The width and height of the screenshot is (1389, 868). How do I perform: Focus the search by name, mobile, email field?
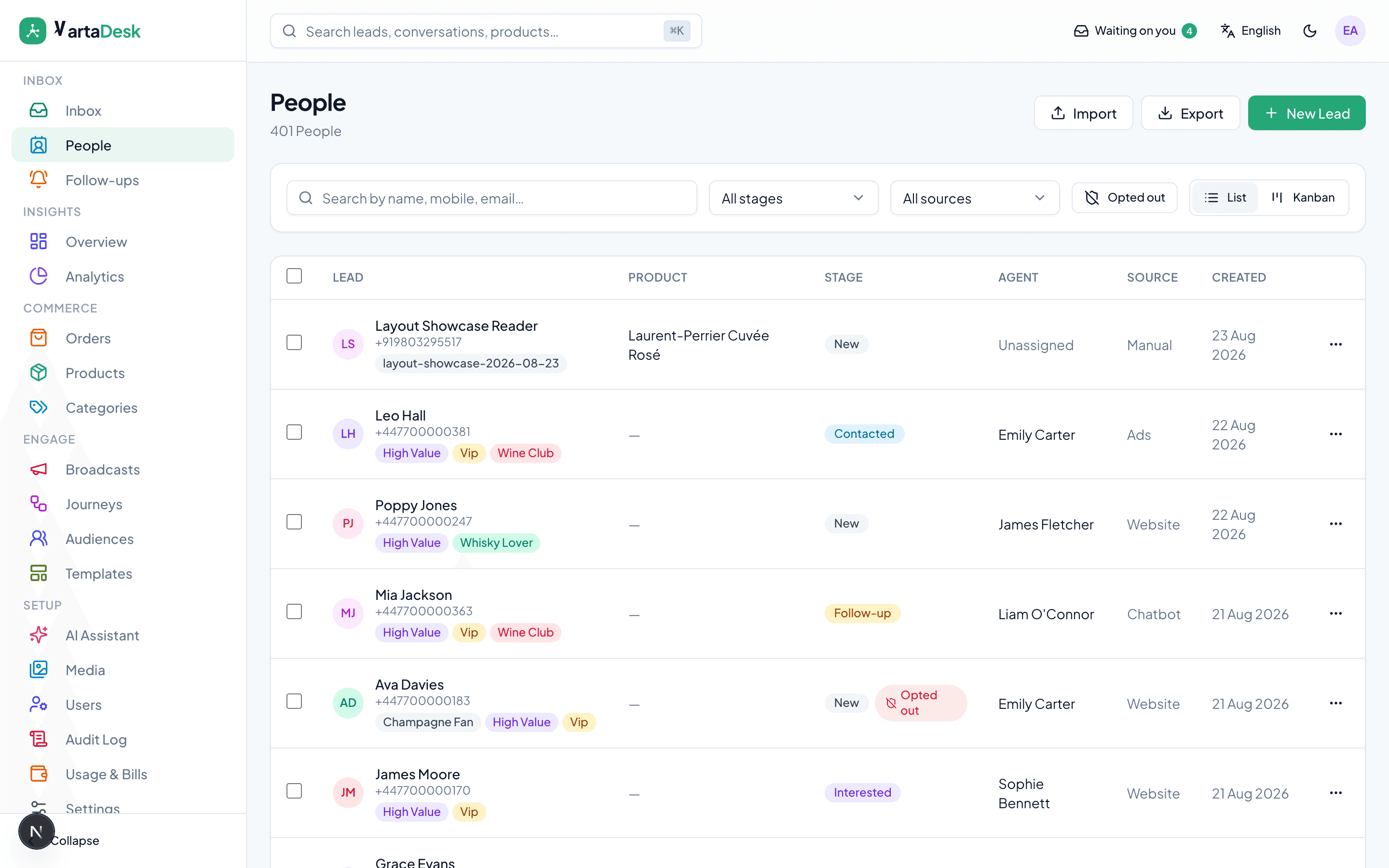491,198
